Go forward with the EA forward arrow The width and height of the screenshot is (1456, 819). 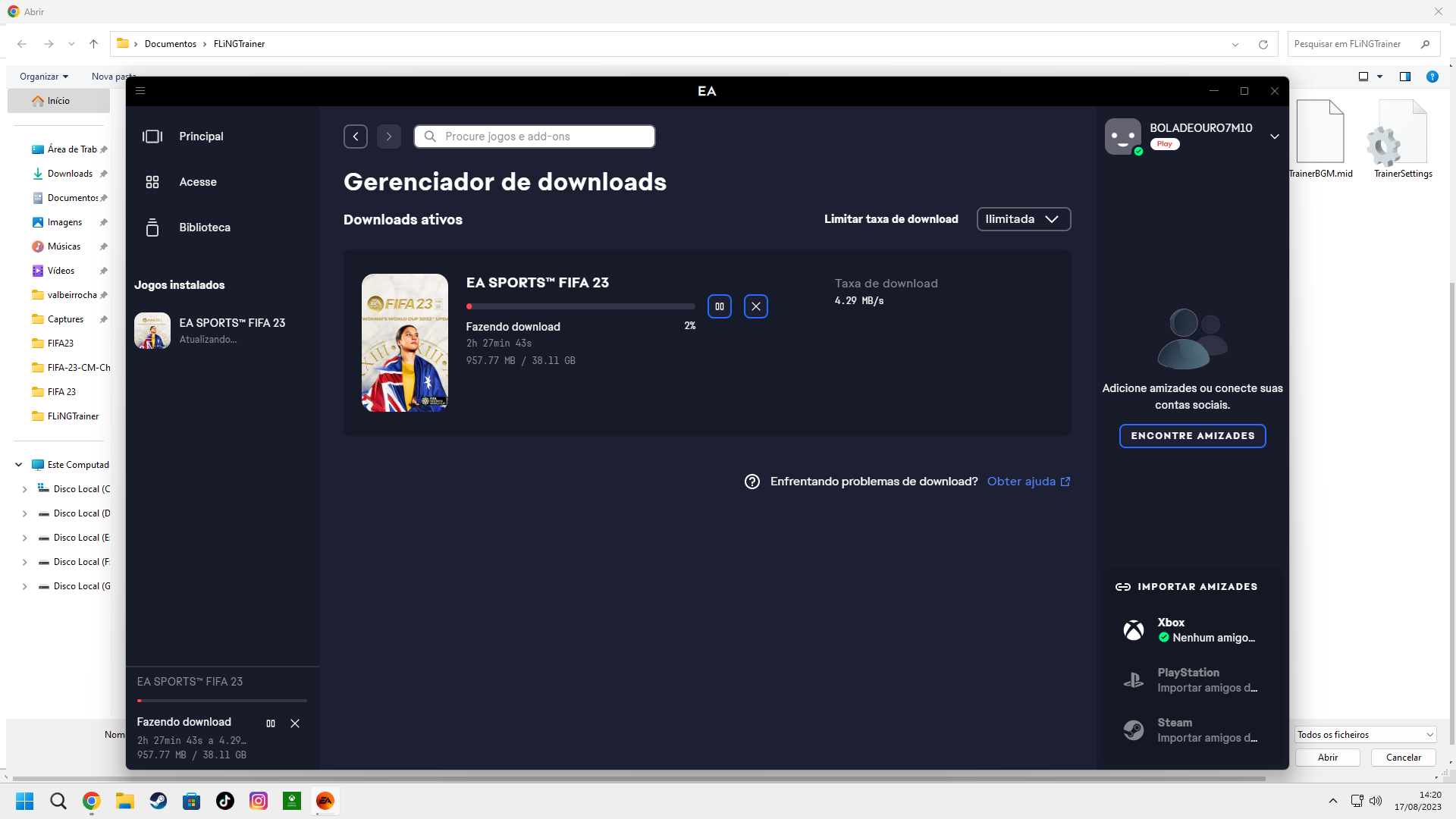[389, 136]
